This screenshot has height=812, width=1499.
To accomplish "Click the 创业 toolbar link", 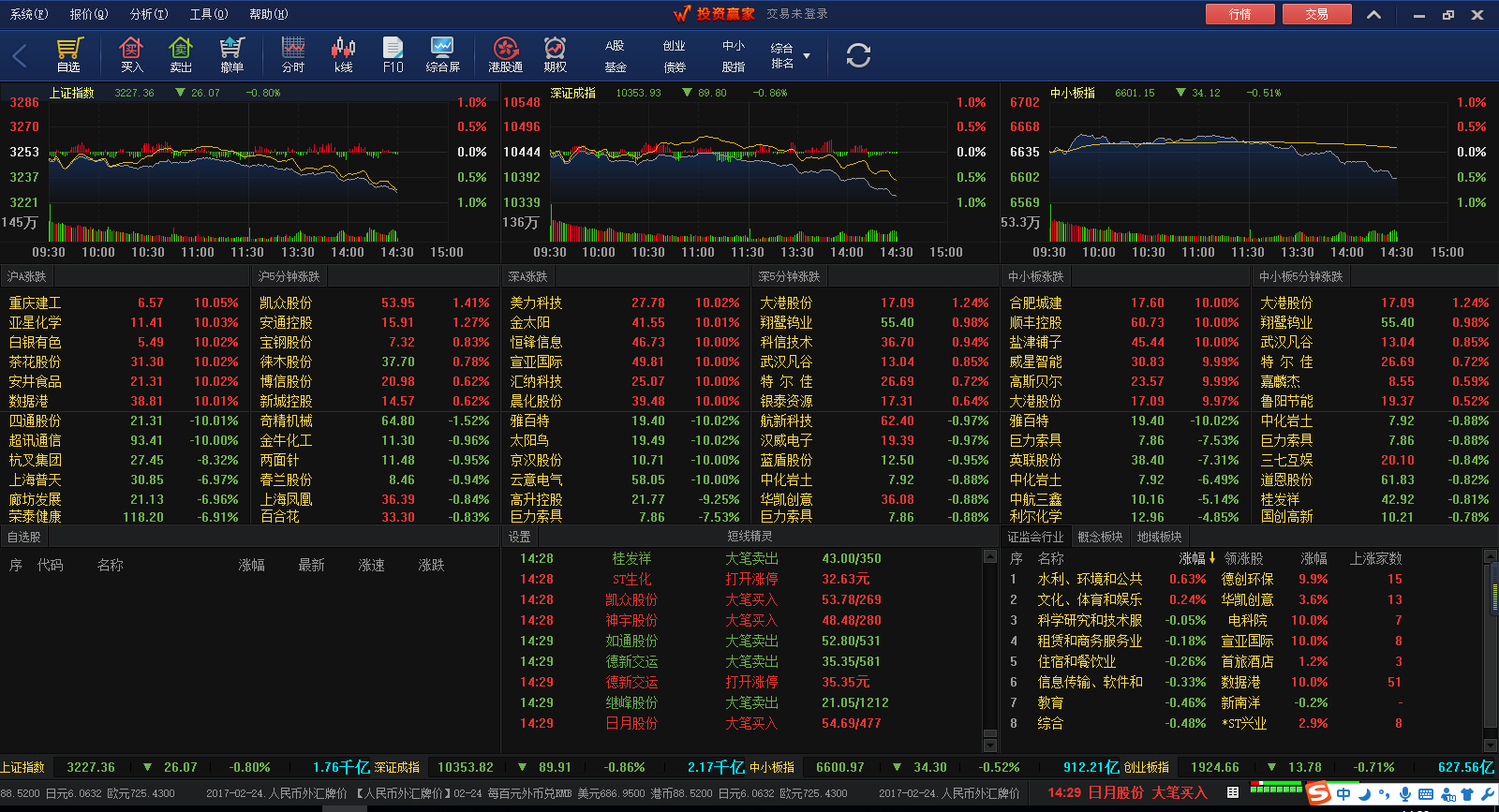I will 675,46.
